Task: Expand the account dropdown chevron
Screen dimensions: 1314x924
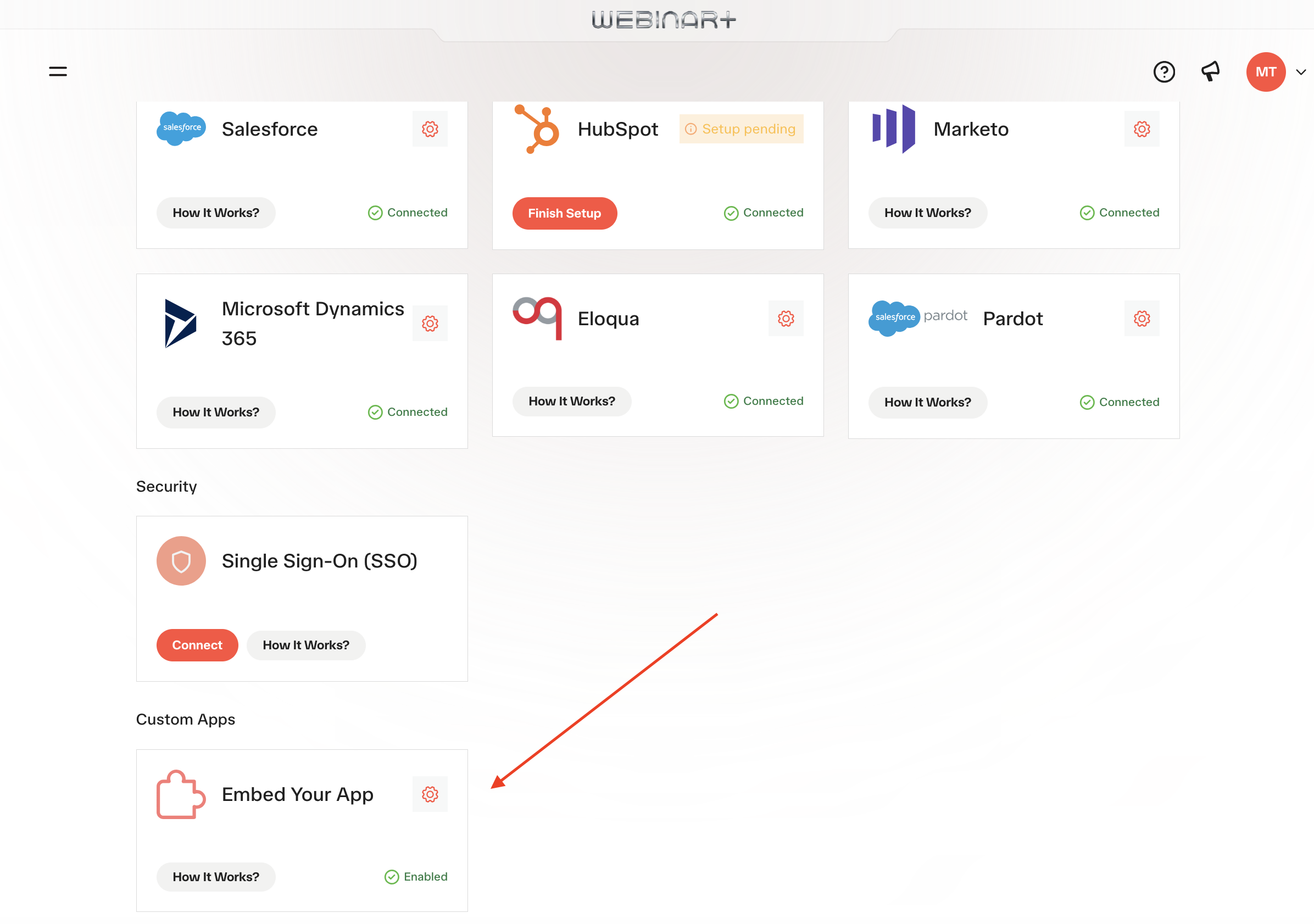Action: point(1301,72)
